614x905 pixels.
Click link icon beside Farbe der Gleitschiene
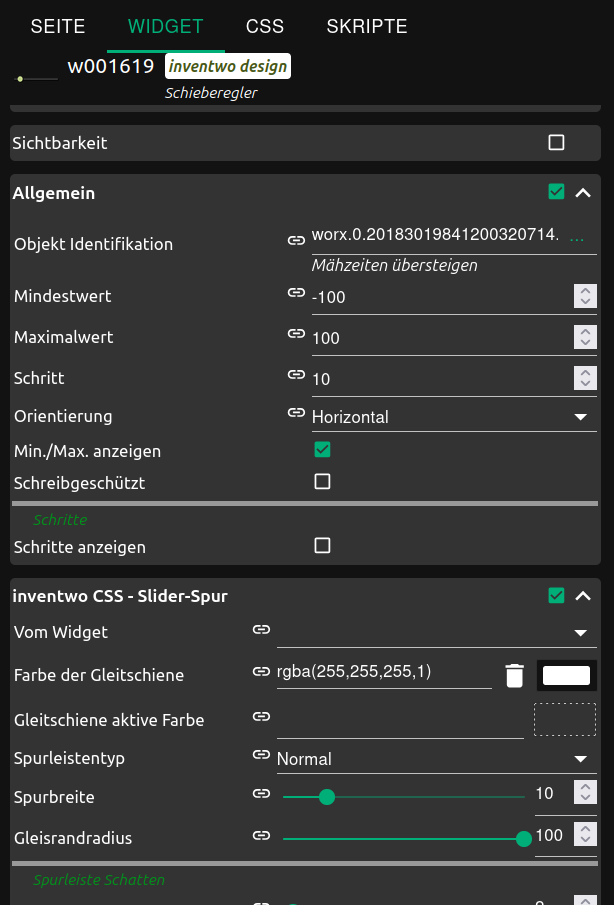[261, 671]
